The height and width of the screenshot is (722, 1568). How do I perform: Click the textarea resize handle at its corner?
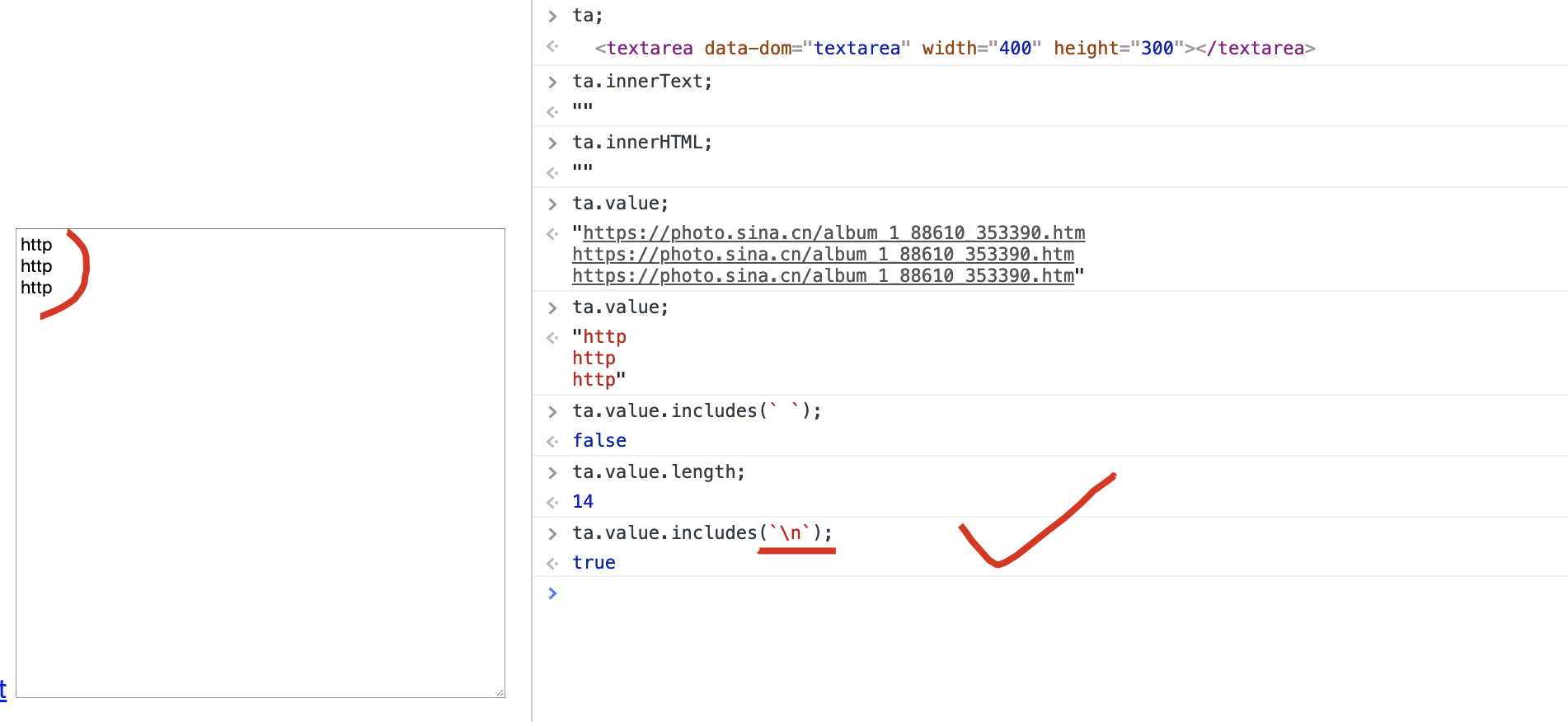click(500, 692)
